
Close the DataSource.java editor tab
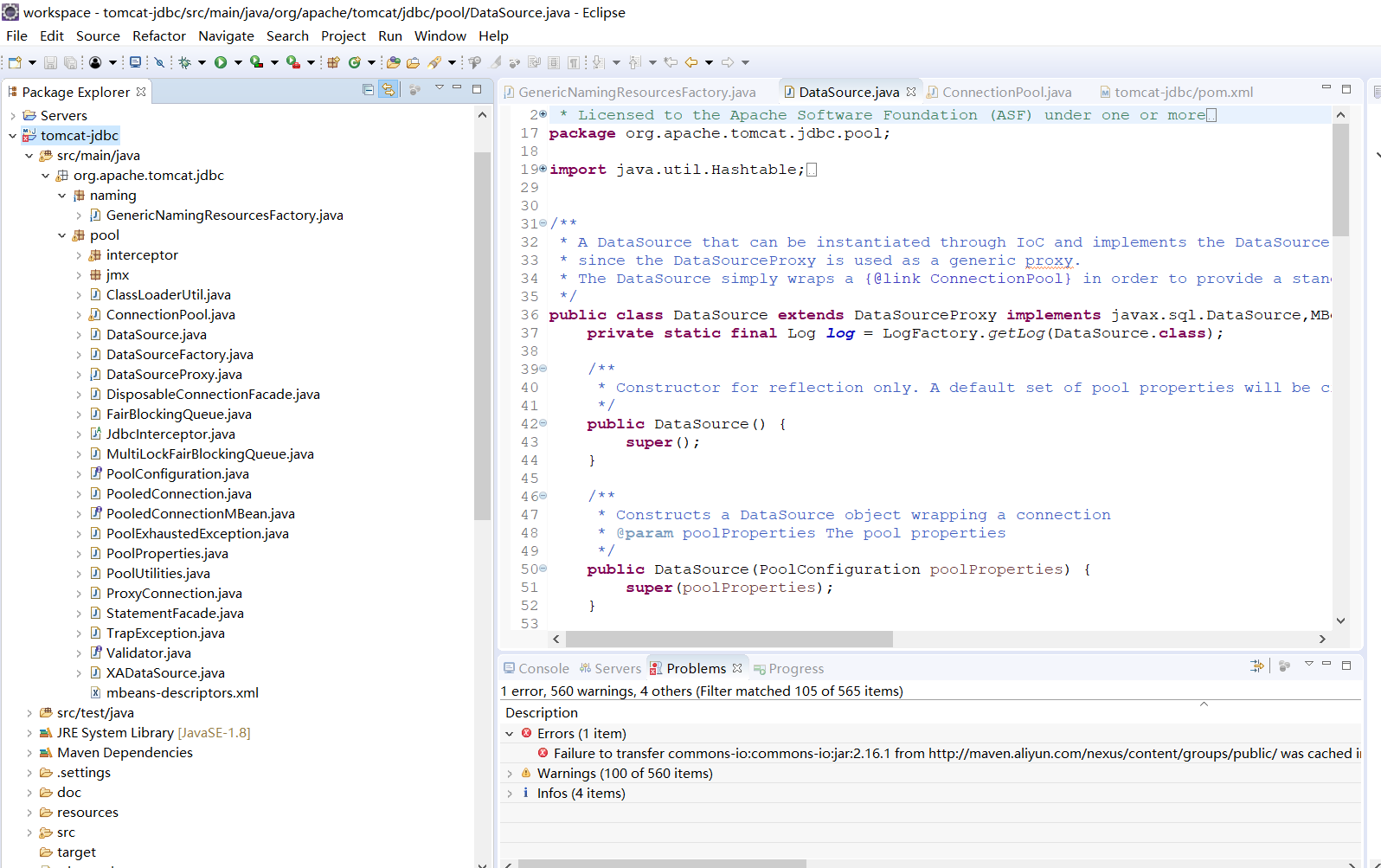point(911,92)
